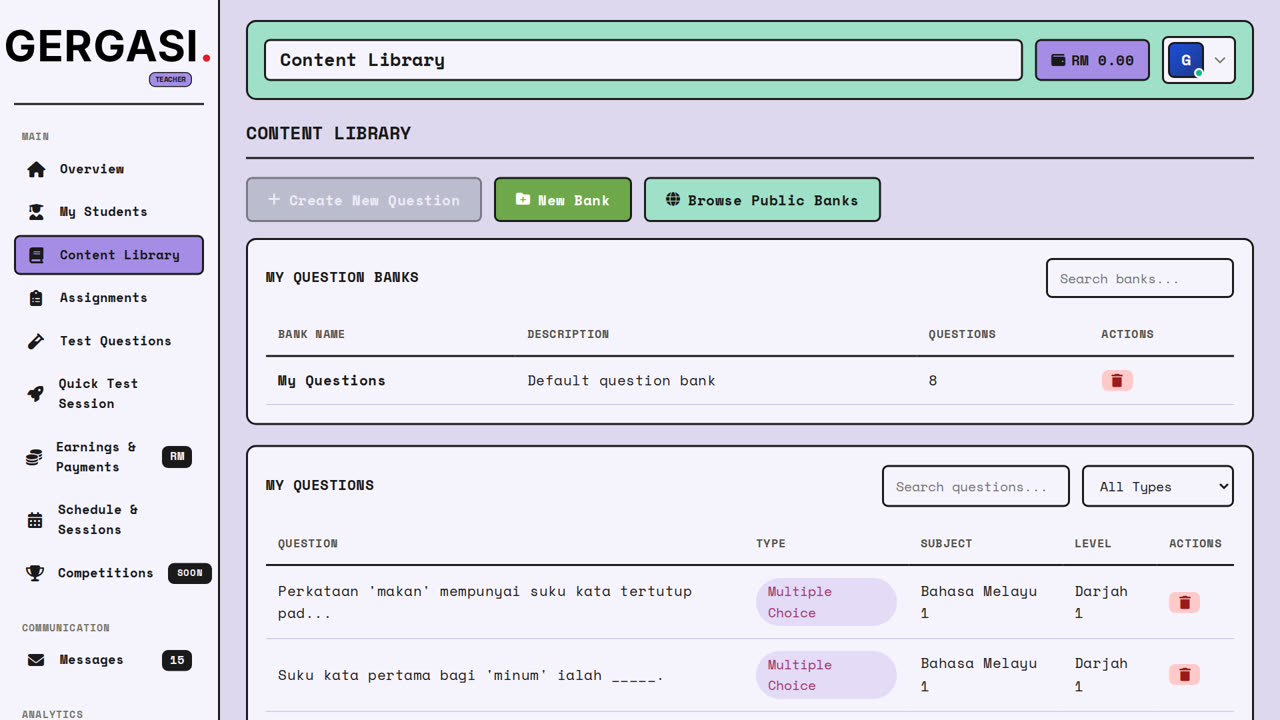1280x720 pixels.
Task: Click the Assignments clipboard icon
Action: click(x=36, y=298)
